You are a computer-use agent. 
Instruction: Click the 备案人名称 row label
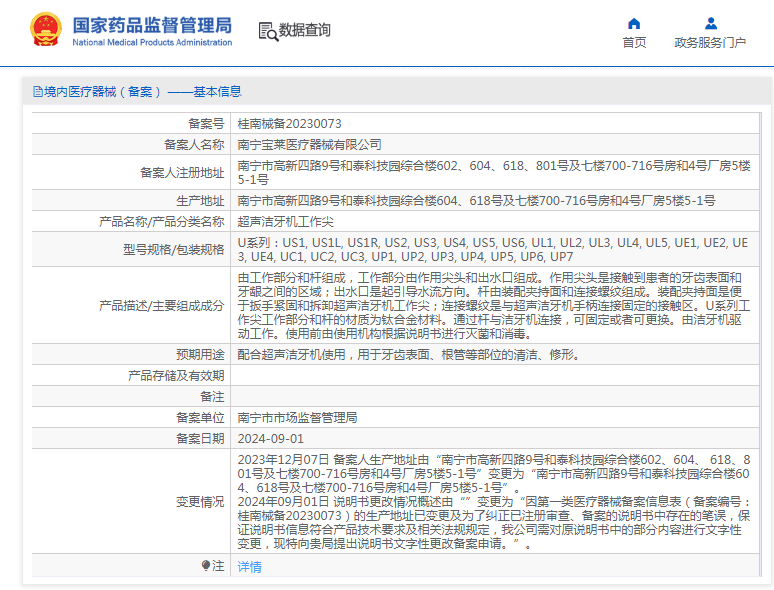(194, 145)
